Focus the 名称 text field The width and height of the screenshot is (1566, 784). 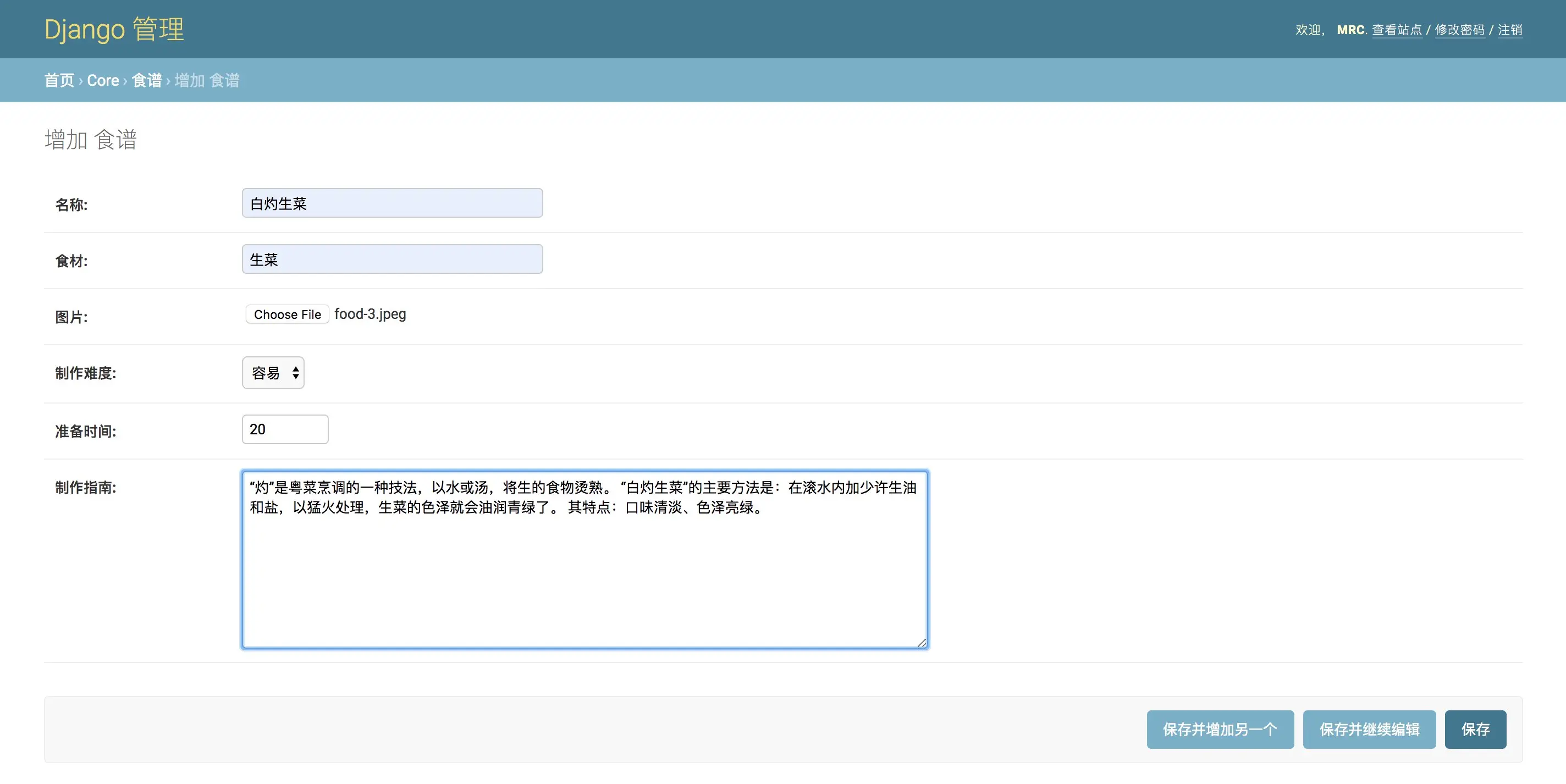pyautogui.click(x=392, y=203)
